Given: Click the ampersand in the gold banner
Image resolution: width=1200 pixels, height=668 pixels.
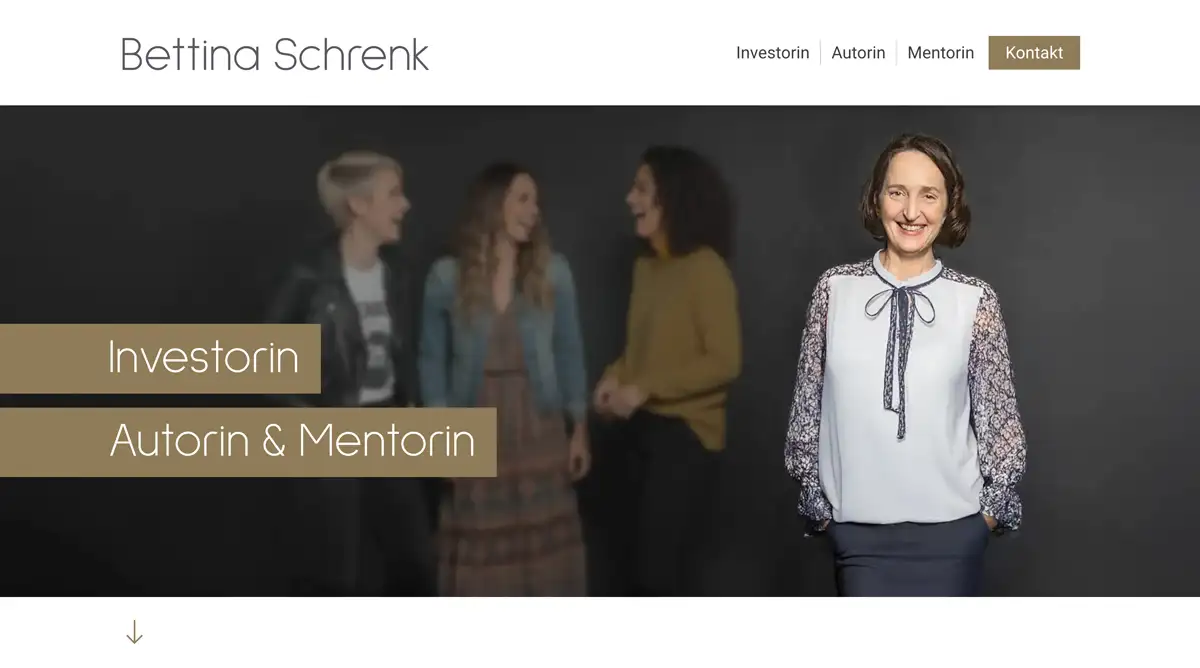Looking at the screenshot, I should click(x=274, y=442).
